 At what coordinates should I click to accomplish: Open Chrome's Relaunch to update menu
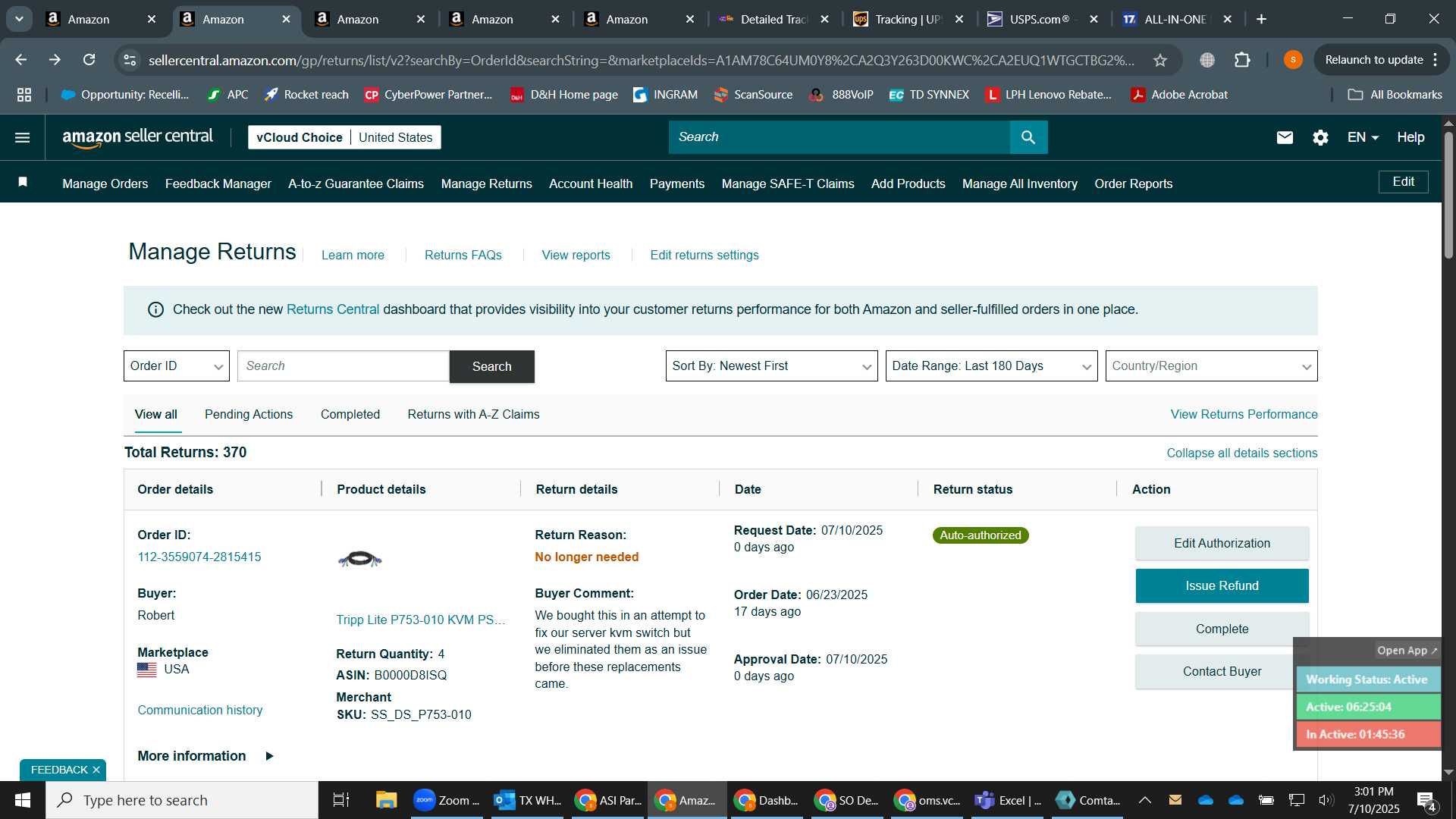coord(1381,60)
